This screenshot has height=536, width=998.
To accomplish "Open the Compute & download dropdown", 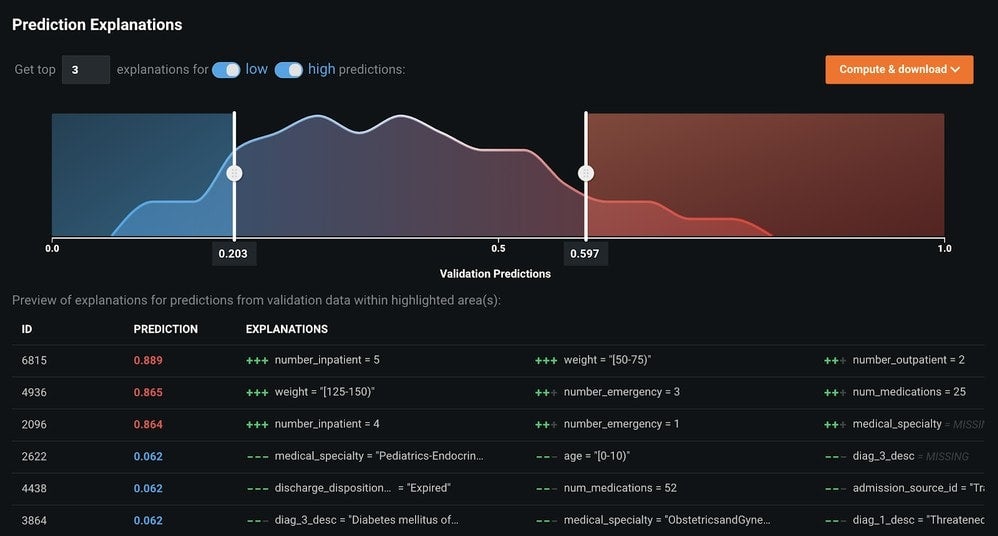I will click(899, 69).
